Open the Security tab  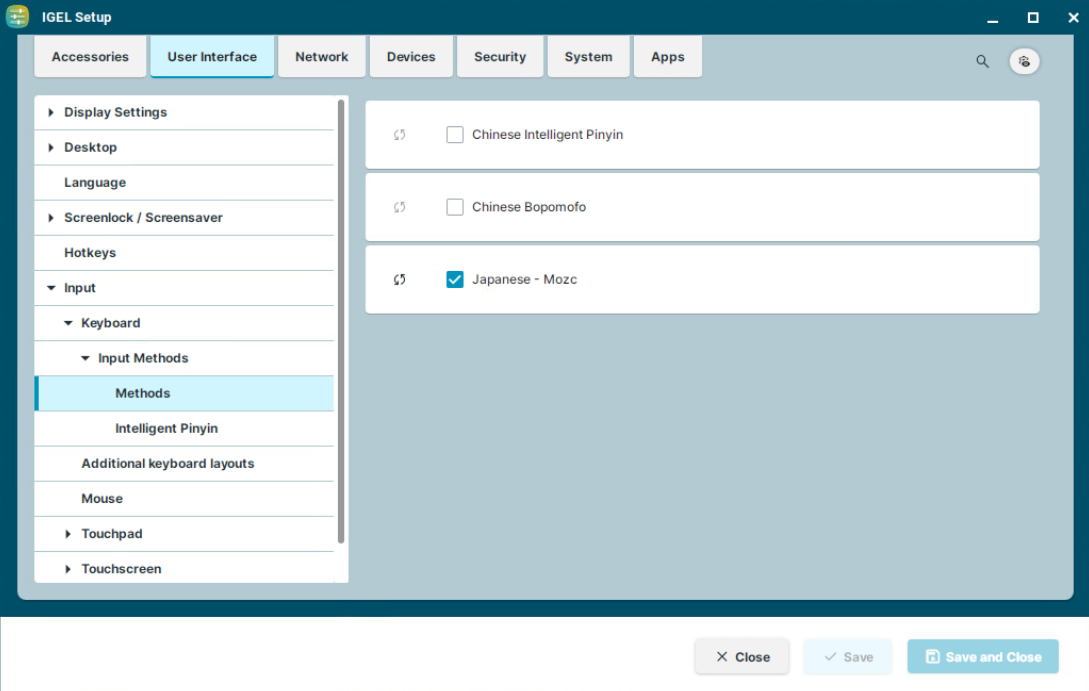click(x=500, y=56)
